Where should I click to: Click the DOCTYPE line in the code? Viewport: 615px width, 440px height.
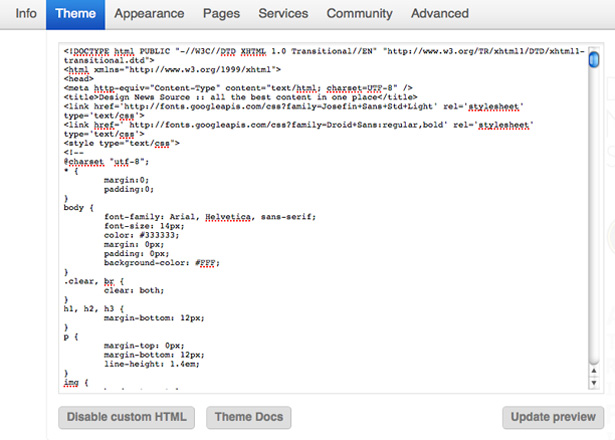324,56
